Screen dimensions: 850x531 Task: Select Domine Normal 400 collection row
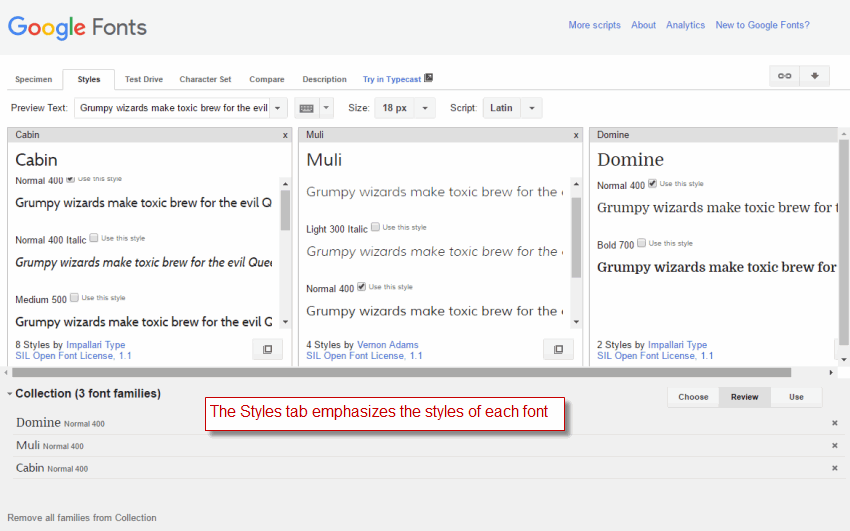pyautogui.click(x=426, y=423)
